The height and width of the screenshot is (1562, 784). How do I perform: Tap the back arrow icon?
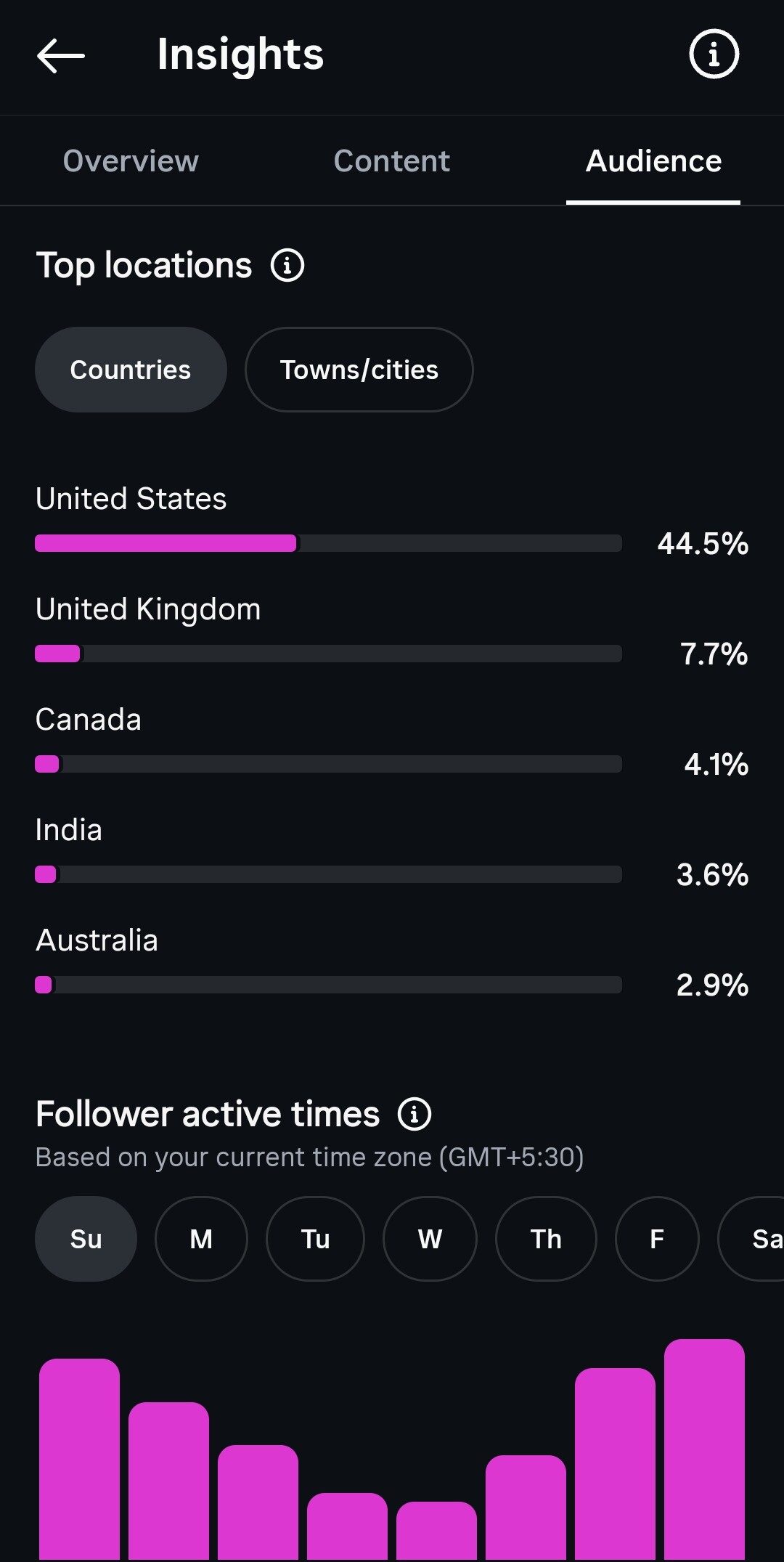pyautogui.click(x=61, y=55)
